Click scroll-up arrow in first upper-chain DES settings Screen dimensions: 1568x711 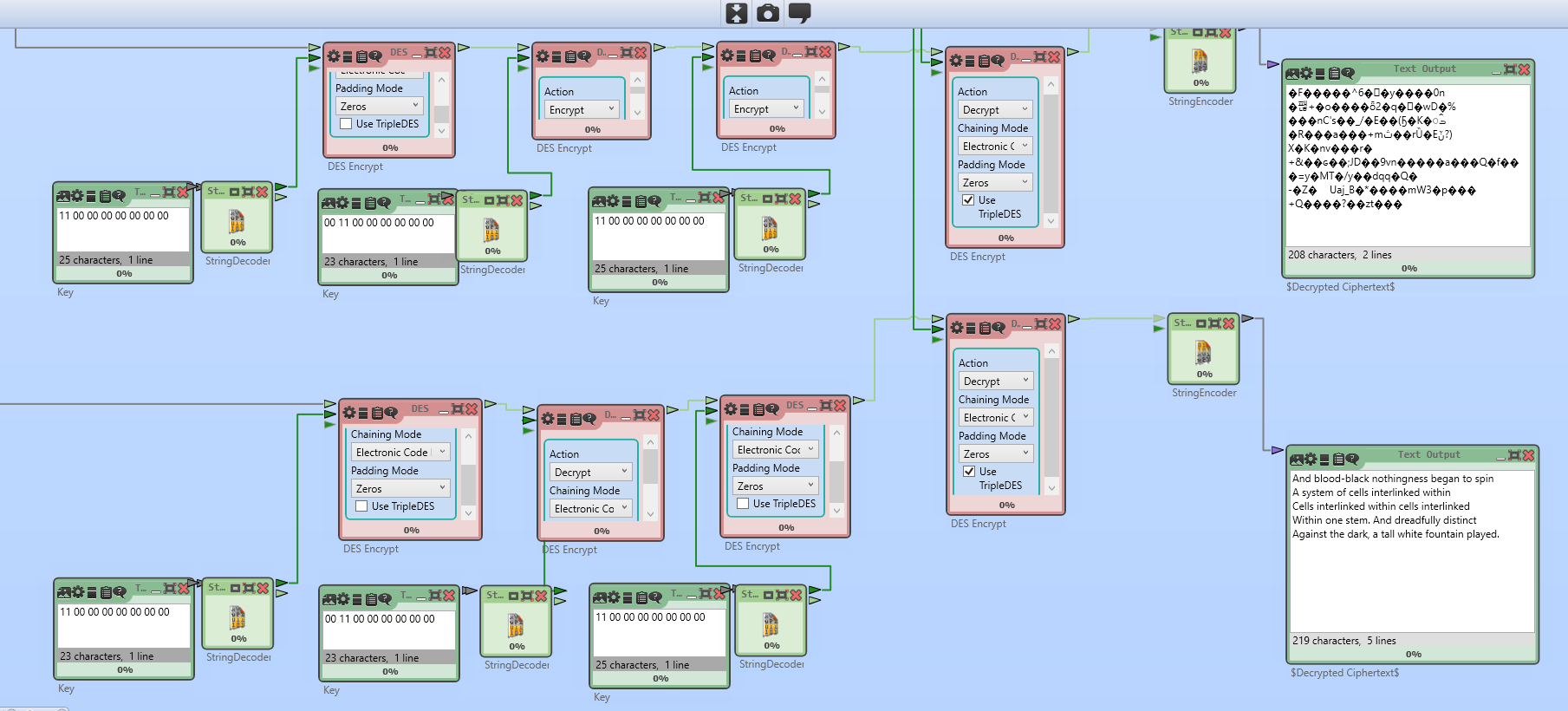pos(441,80)
